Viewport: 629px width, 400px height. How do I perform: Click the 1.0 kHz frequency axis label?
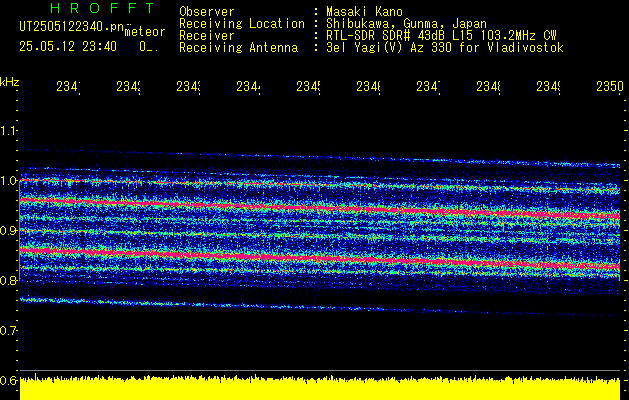[x=8, y=181]
